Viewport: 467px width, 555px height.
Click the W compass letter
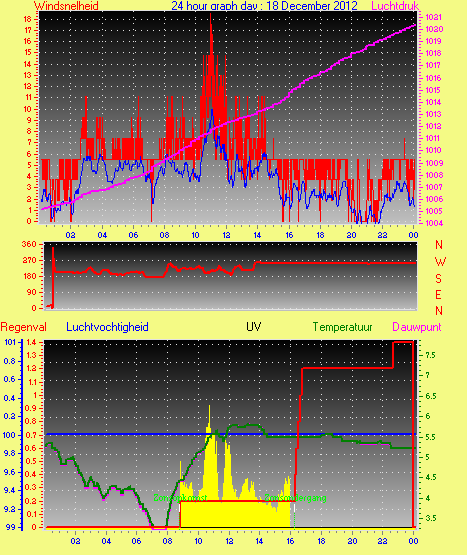(440, 262)
